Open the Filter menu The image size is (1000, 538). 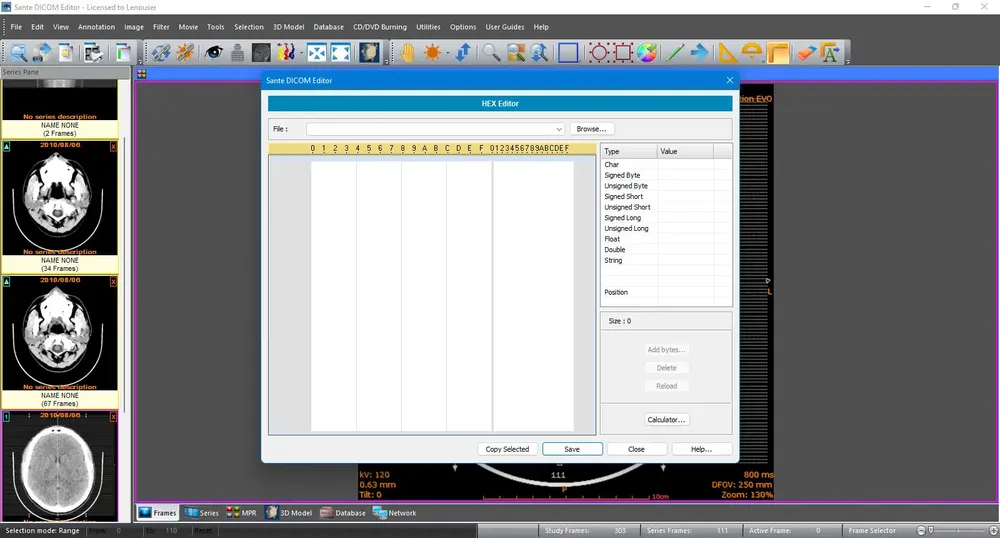click(x=161, y=27)
